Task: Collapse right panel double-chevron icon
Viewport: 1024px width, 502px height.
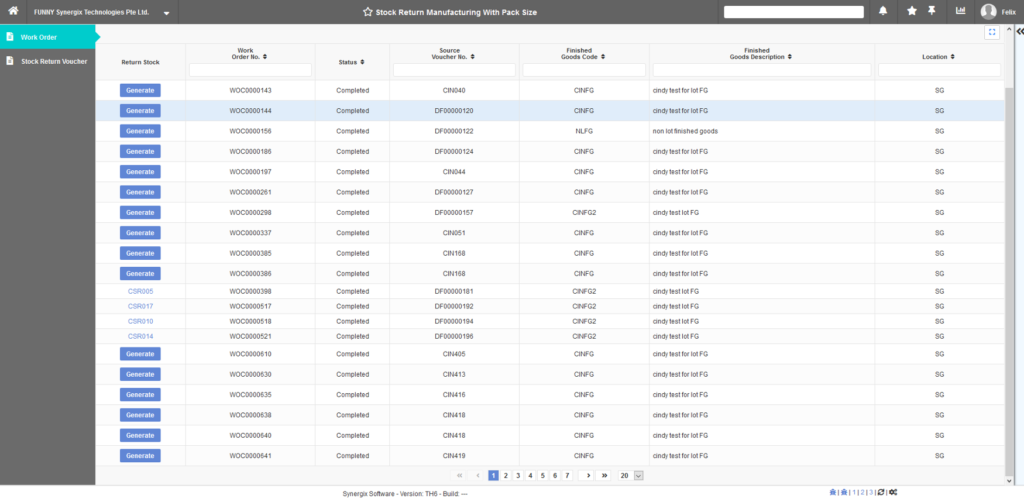Action: pos(1020,31)
